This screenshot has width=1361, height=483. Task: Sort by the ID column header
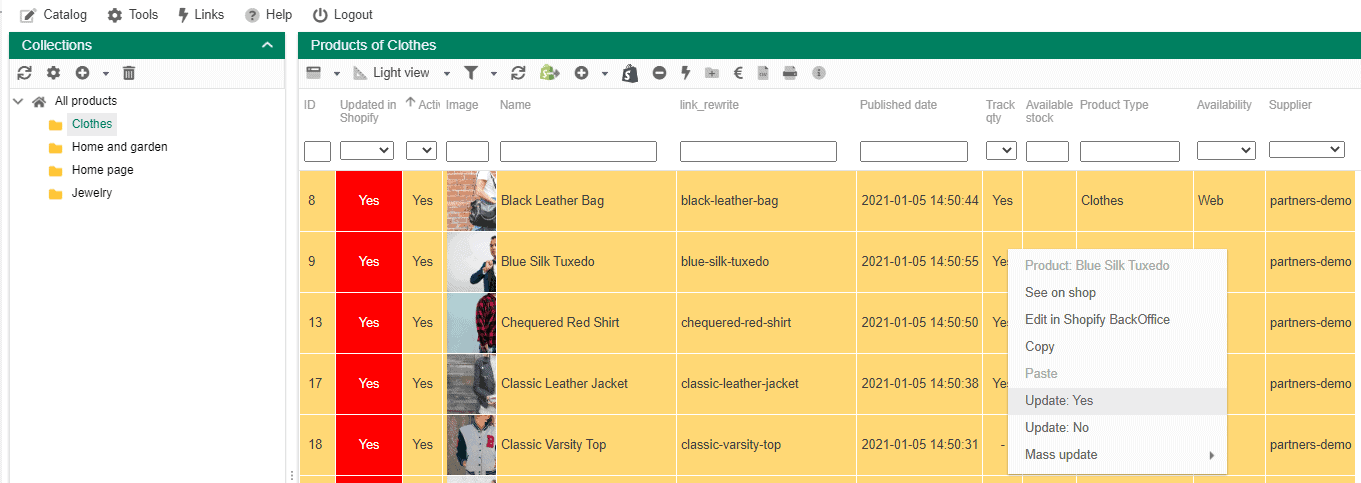(x=310, y=105)
